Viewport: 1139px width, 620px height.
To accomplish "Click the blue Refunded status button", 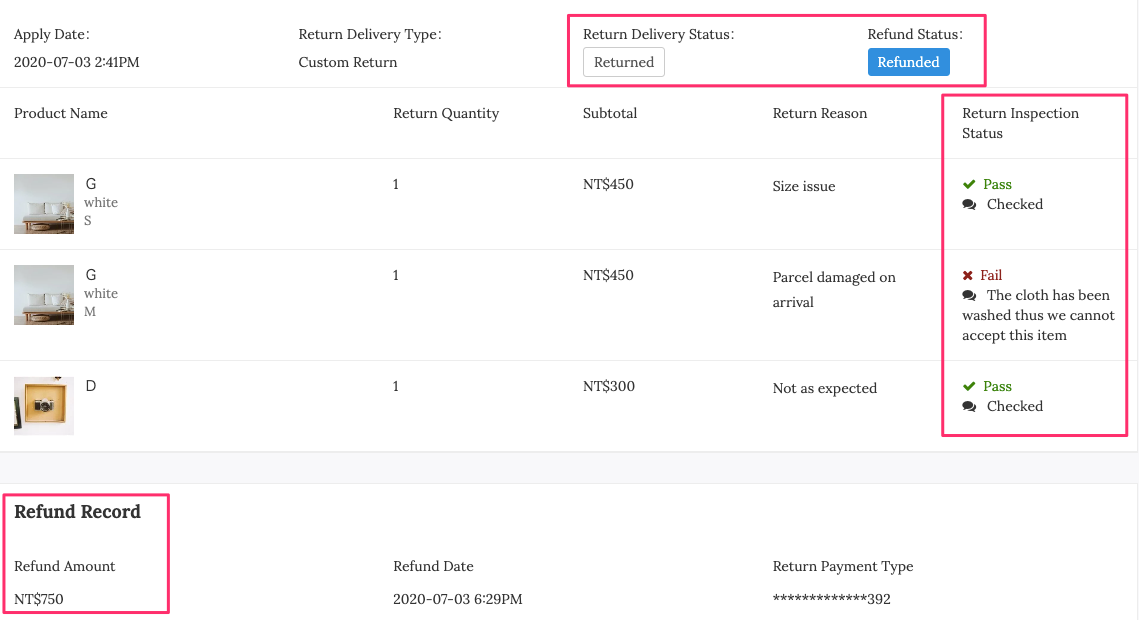I will tap(908, 62).
